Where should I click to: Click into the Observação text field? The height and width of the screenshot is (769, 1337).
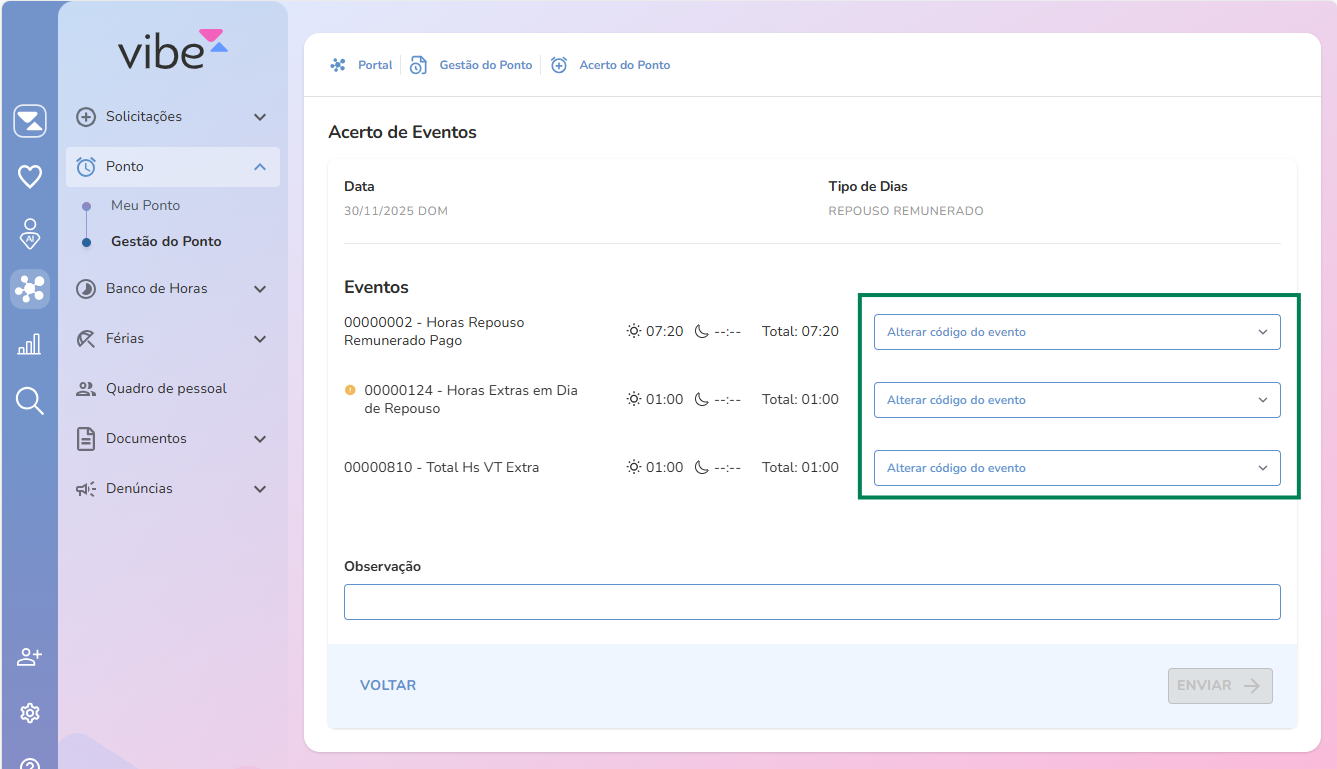811,602
